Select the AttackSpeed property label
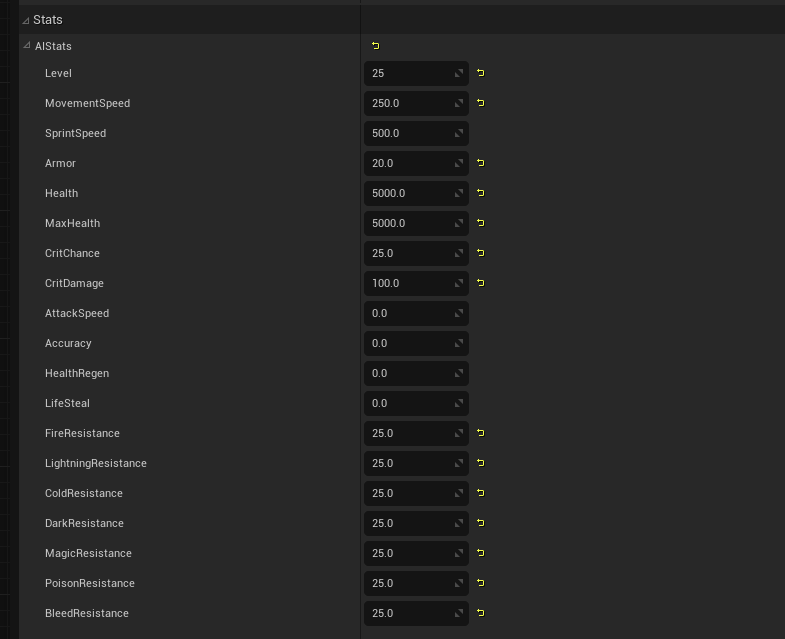Image resolution: width=785 pixels, height=639 pixels. pyautogui.click(x=77, y=313)
